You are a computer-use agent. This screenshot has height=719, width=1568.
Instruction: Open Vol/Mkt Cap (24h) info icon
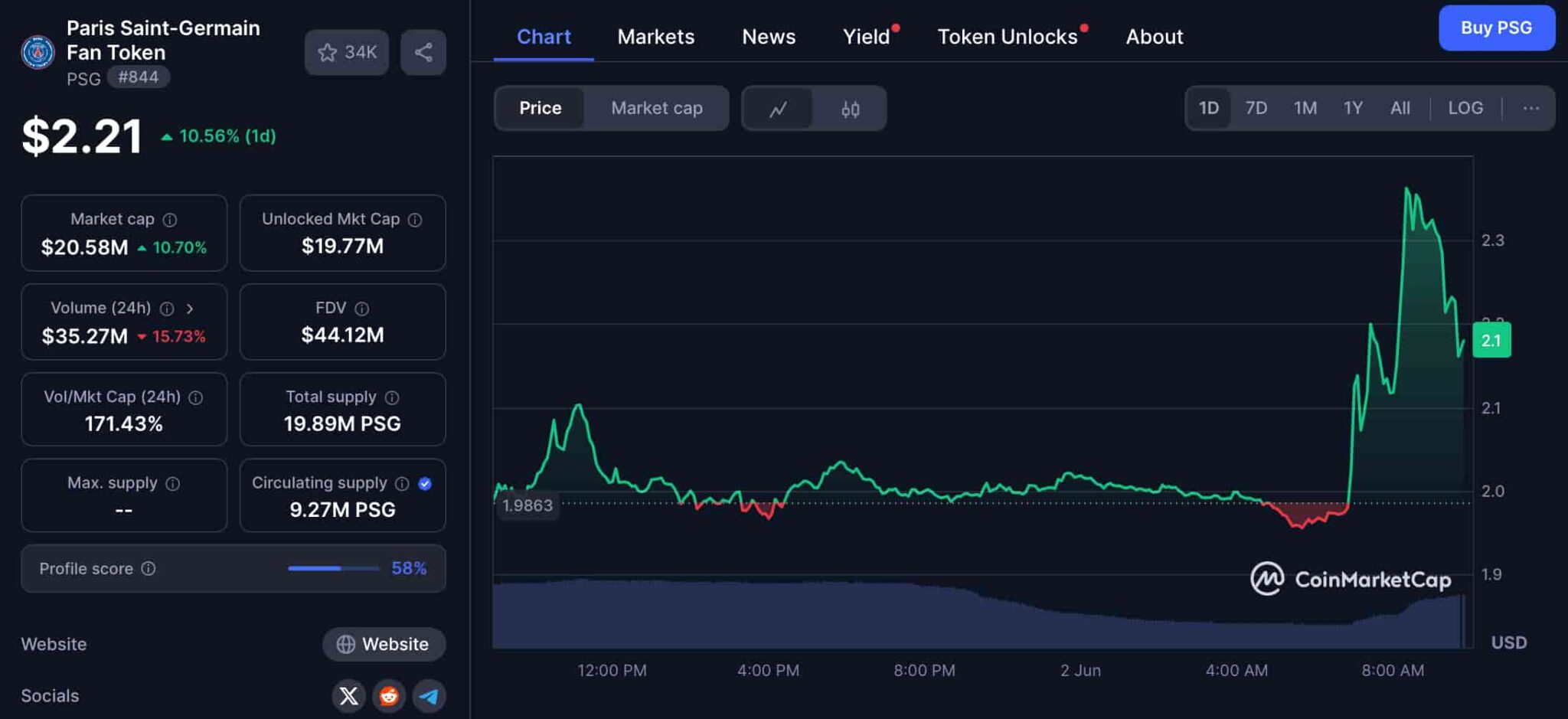click(196, 397)
